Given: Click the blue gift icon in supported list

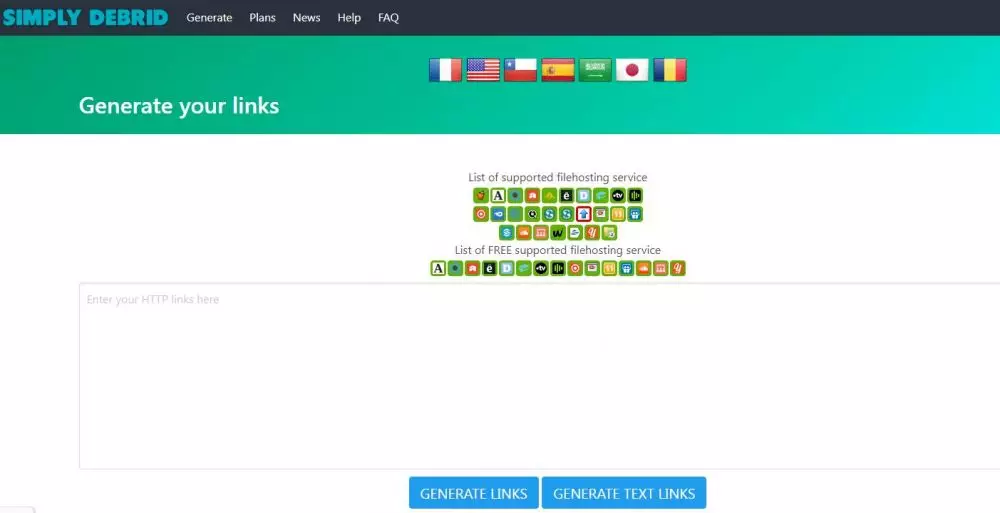Looking at the screenshot, I should point(635,214).
